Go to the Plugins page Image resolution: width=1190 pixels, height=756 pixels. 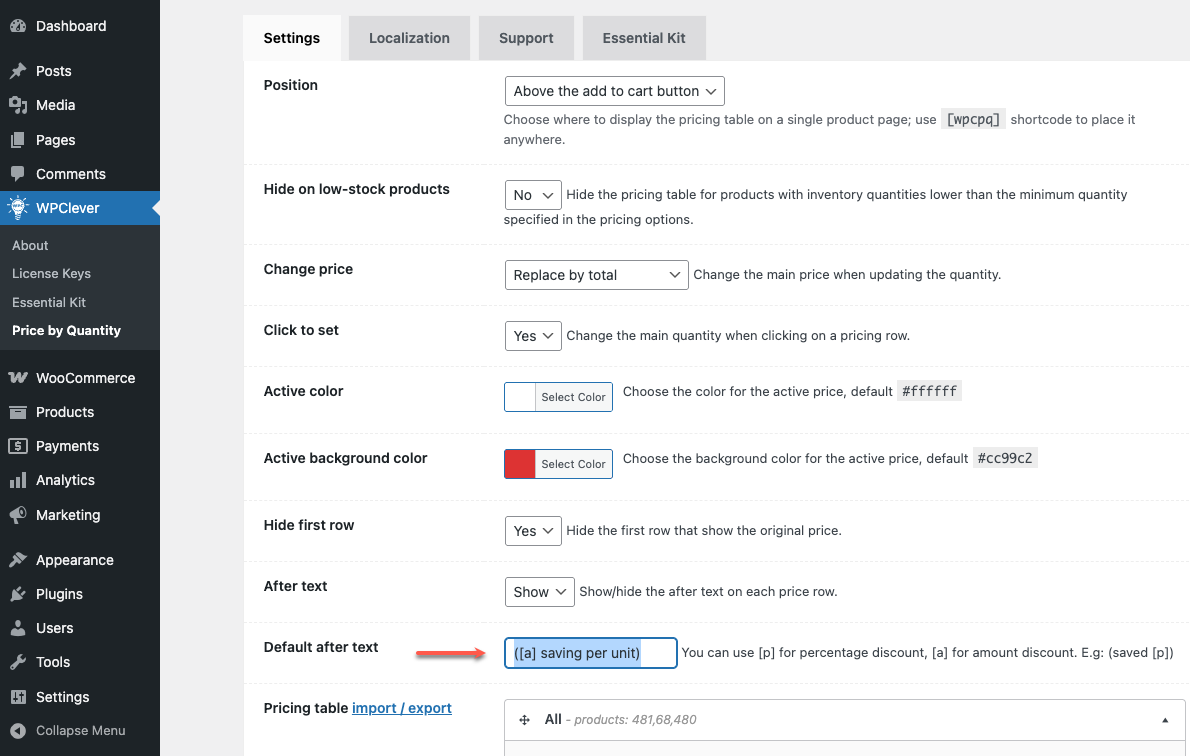click(80, 594)
